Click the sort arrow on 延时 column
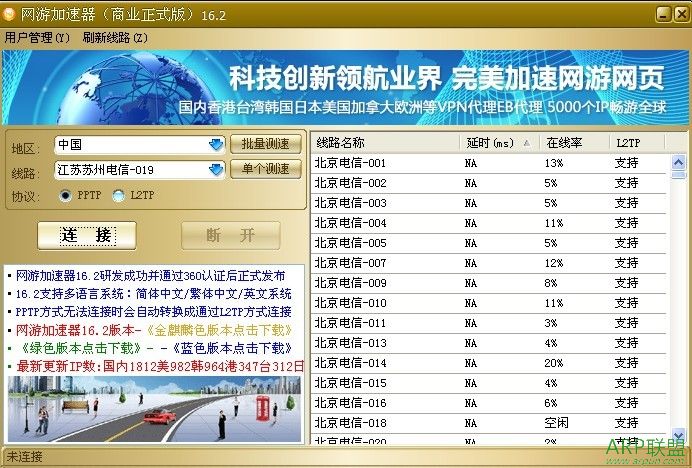692x468 pixels. [x=526, y=143]
